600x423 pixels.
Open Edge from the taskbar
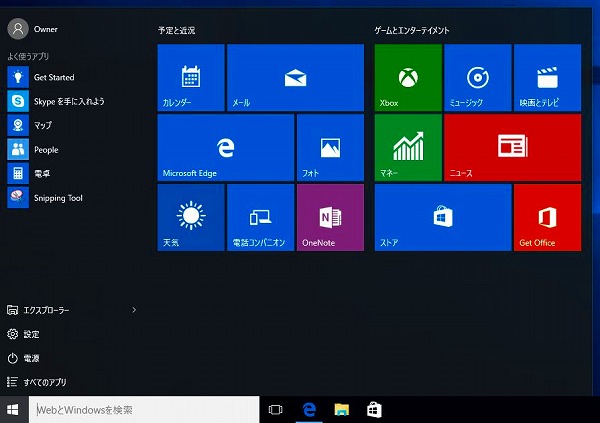(x=309, y=410)
